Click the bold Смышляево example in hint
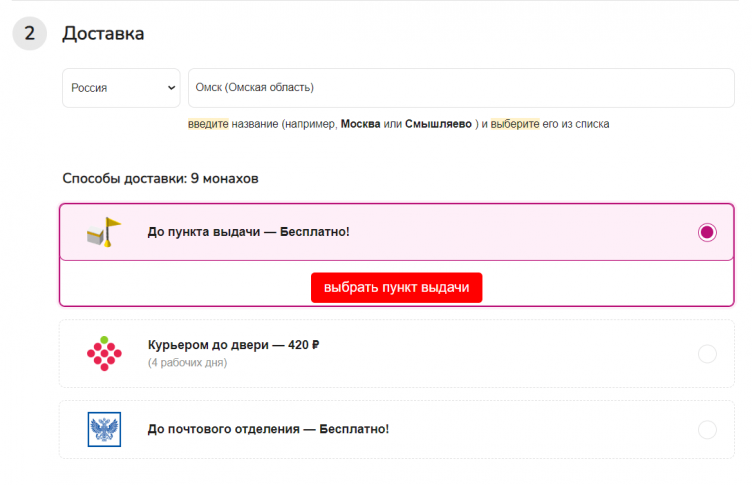752x485 pixels. pyautogui.click(x=438, y=124)
